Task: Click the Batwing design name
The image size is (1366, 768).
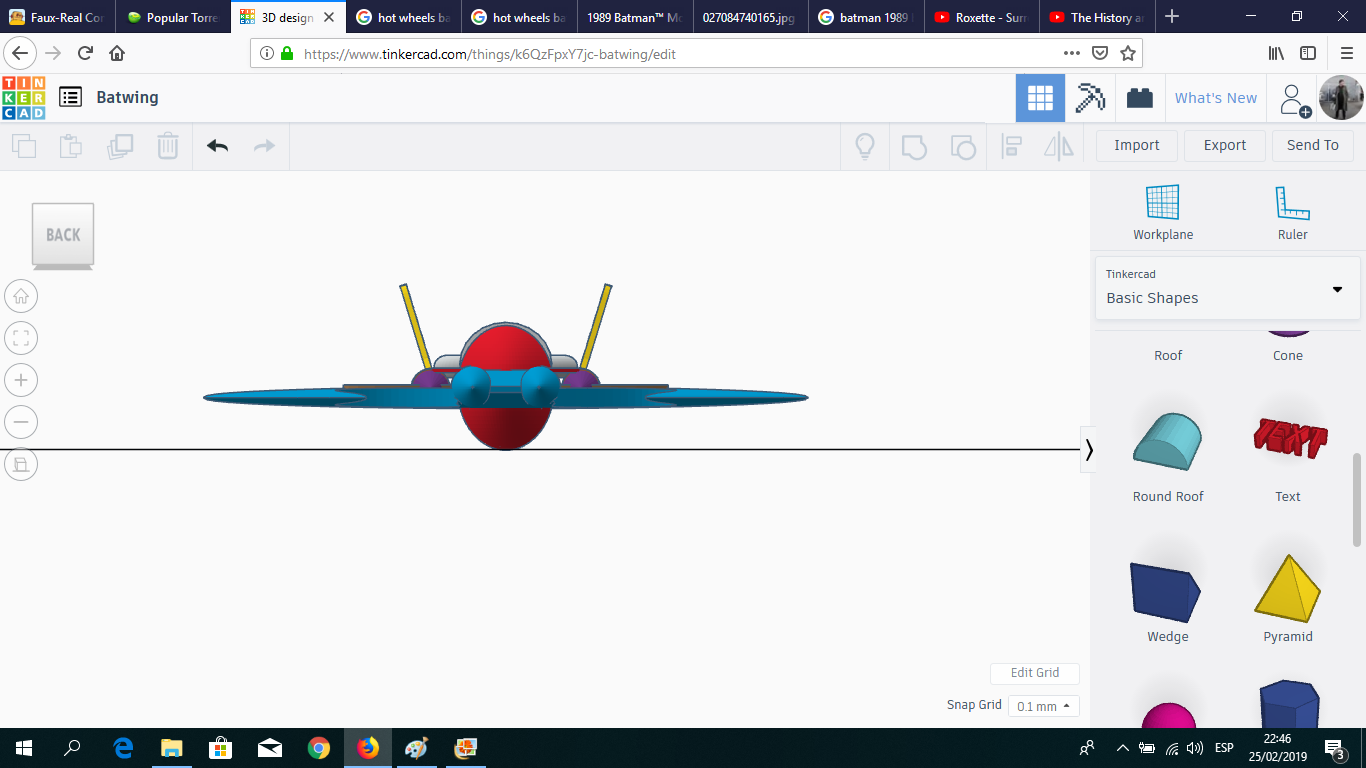Action: [127, 97]
